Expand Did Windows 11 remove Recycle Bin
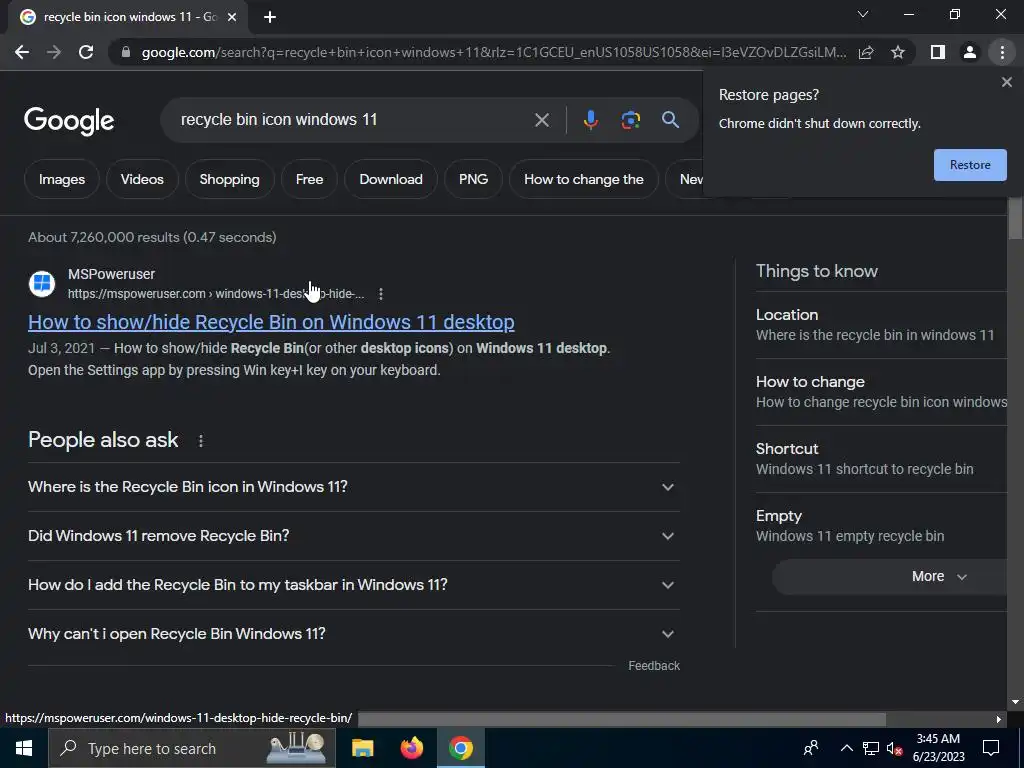The width and height of the screenshot is (1024, 768). coord(354,536)
